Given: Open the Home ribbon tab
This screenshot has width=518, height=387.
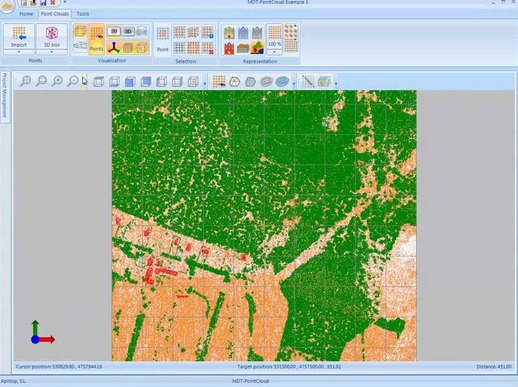Looking at the screenshot, I should pos(26,14).
